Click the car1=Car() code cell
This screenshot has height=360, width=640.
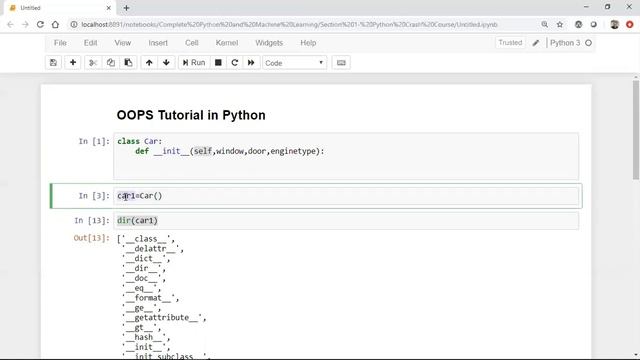346,196
